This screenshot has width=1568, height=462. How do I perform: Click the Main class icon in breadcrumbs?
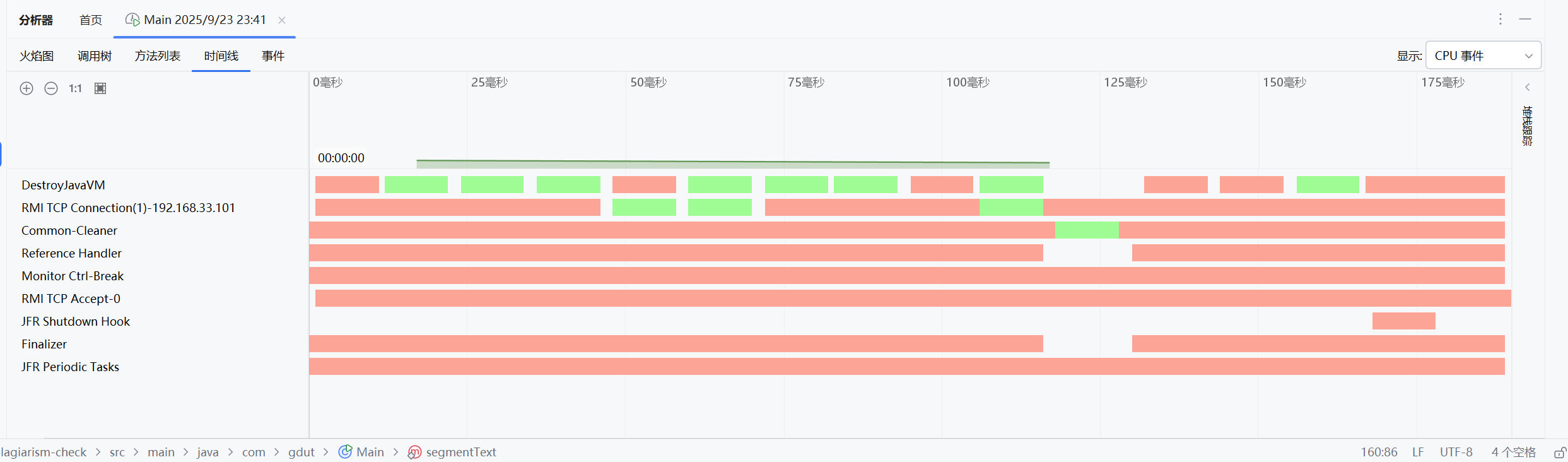(345, 452)
